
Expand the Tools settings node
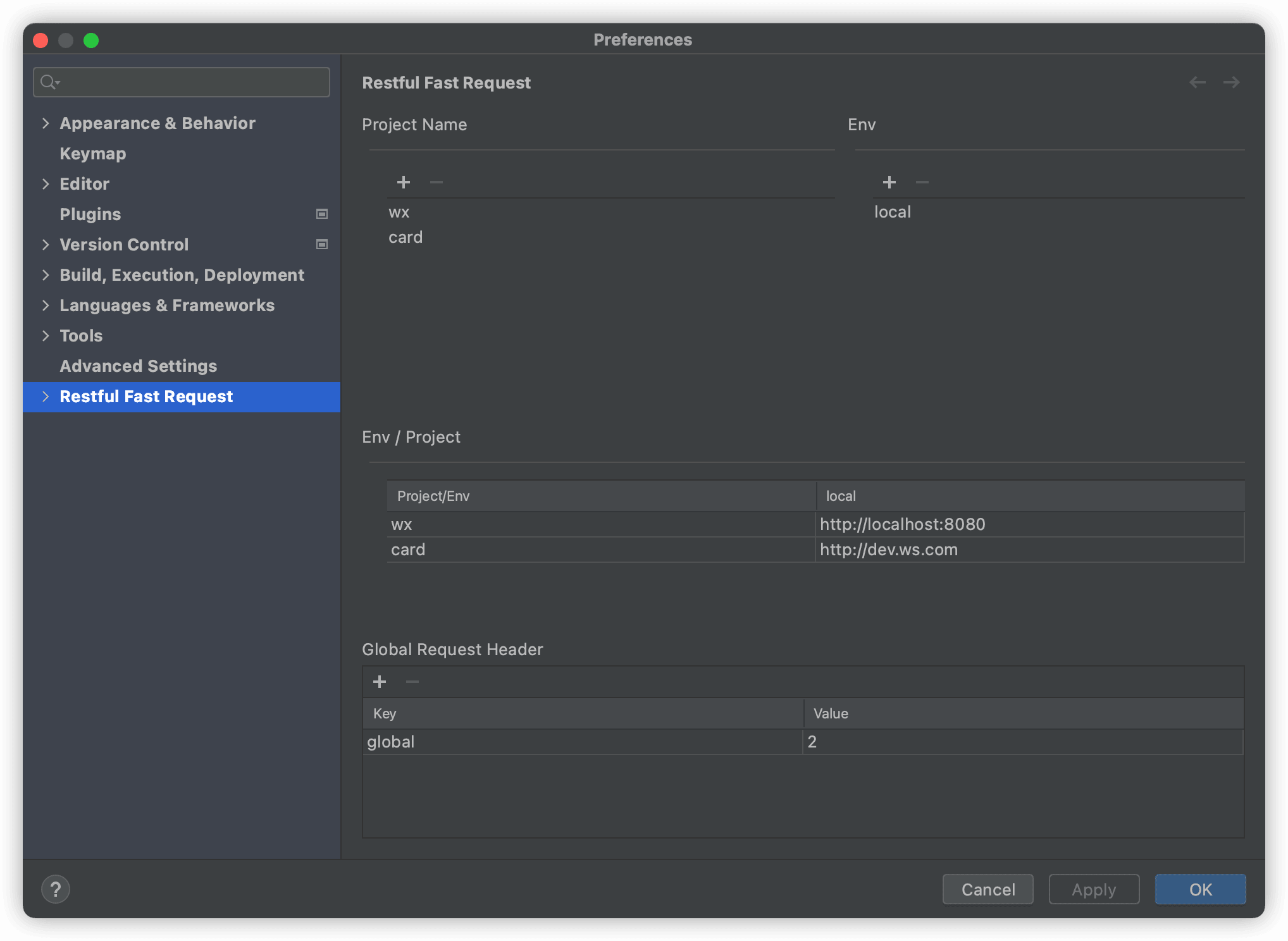pyautogui.click(x=46, y=336)
